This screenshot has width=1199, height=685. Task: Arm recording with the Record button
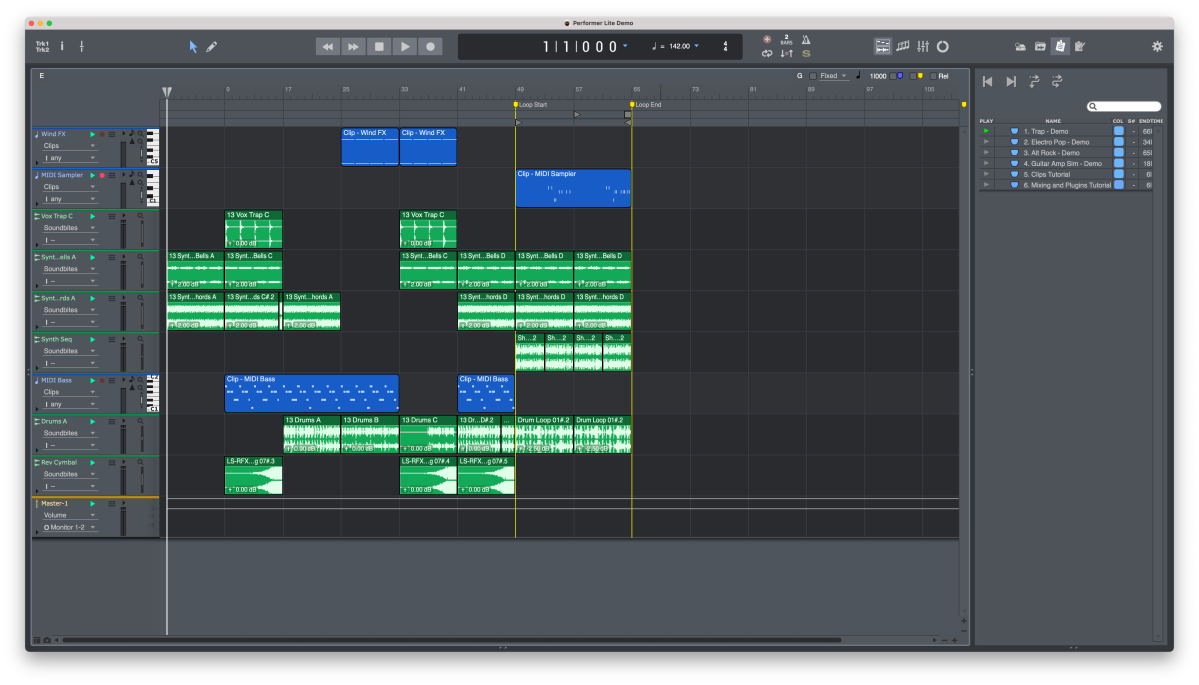[x=431, y=47]
